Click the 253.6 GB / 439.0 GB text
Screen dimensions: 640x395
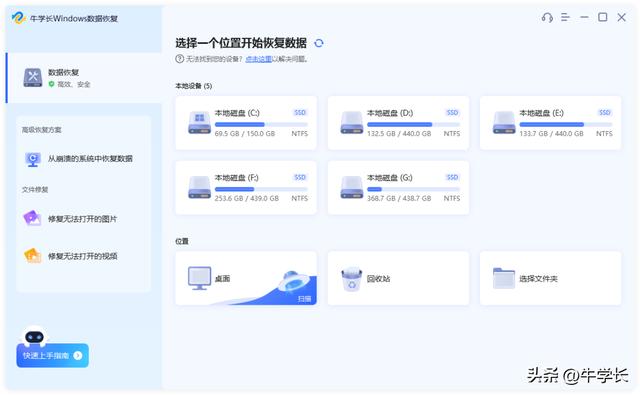[x=247, y=198]
